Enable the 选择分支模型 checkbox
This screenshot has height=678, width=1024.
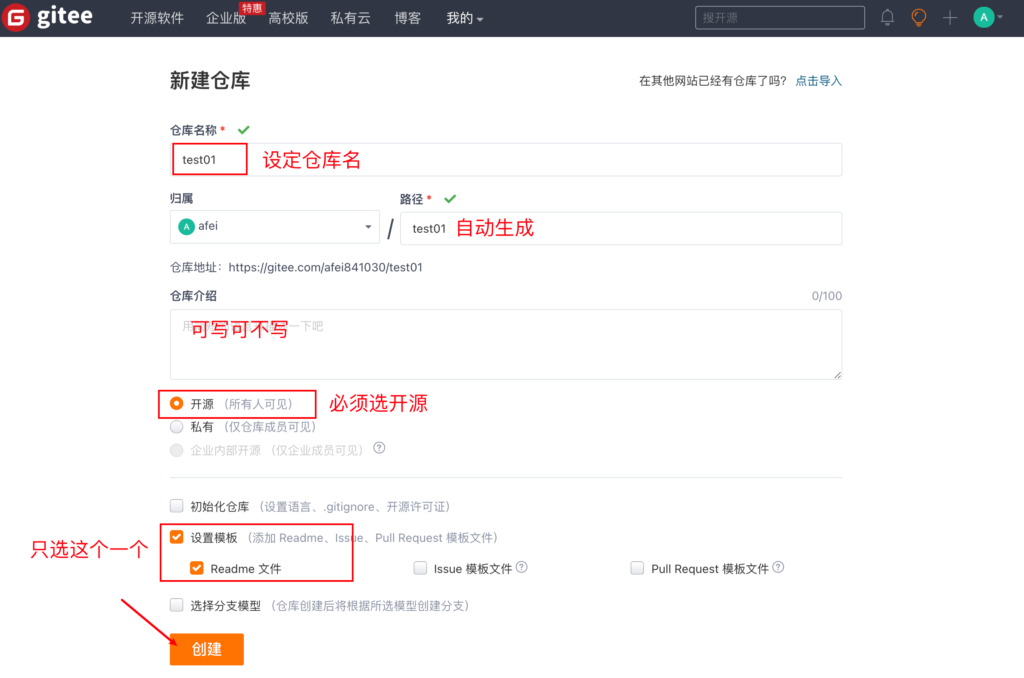click(177, 605)
